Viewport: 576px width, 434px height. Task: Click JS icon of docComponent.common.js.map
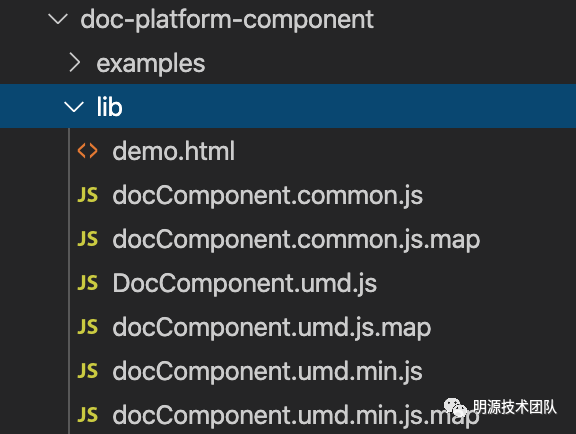(87, 239)
